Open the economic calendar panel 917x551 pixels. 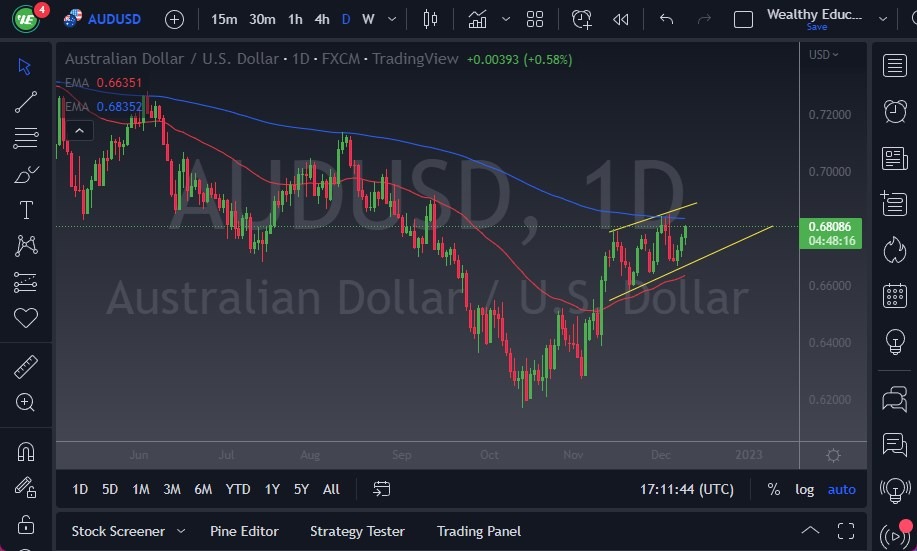coord(895,295)
